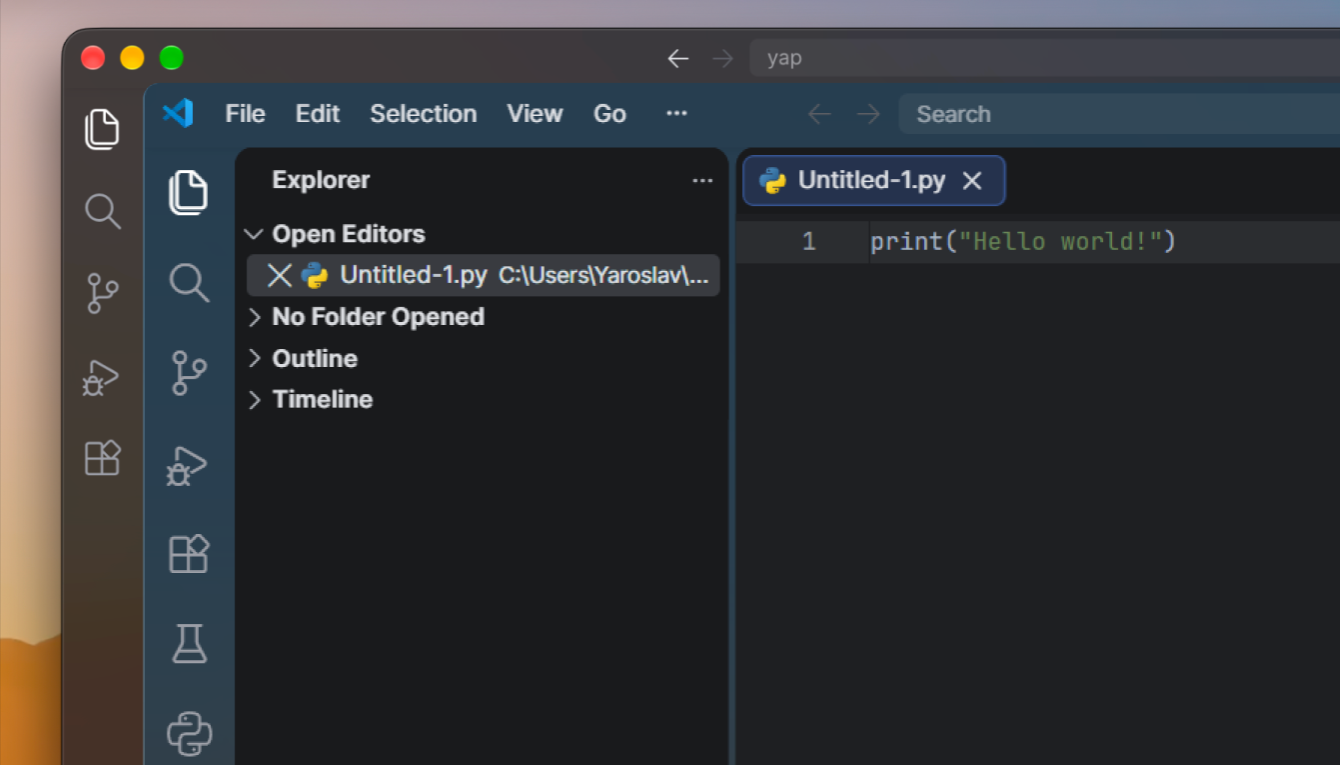The width and height of the screenshot is (1340, 765).
Task: Click the print("Hello world!") code line
Action: (x=1023, y=241)
